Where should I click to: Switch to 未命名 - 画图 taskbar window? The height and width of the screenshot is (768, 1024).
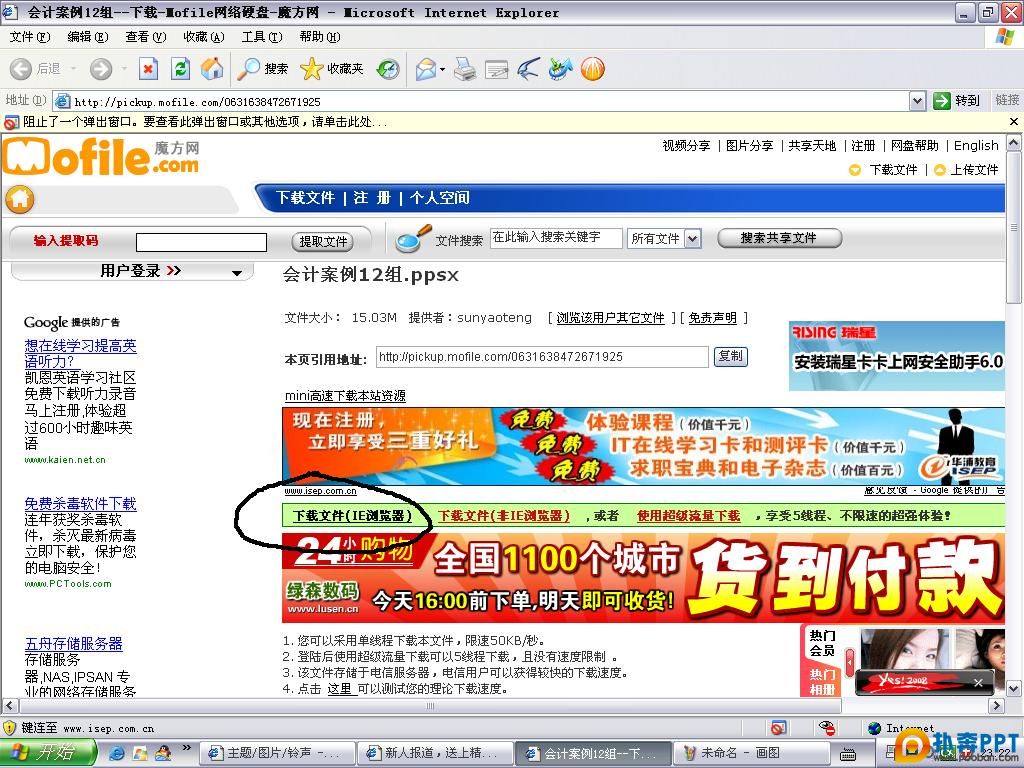pyautogui.click(x=751, y=753)
